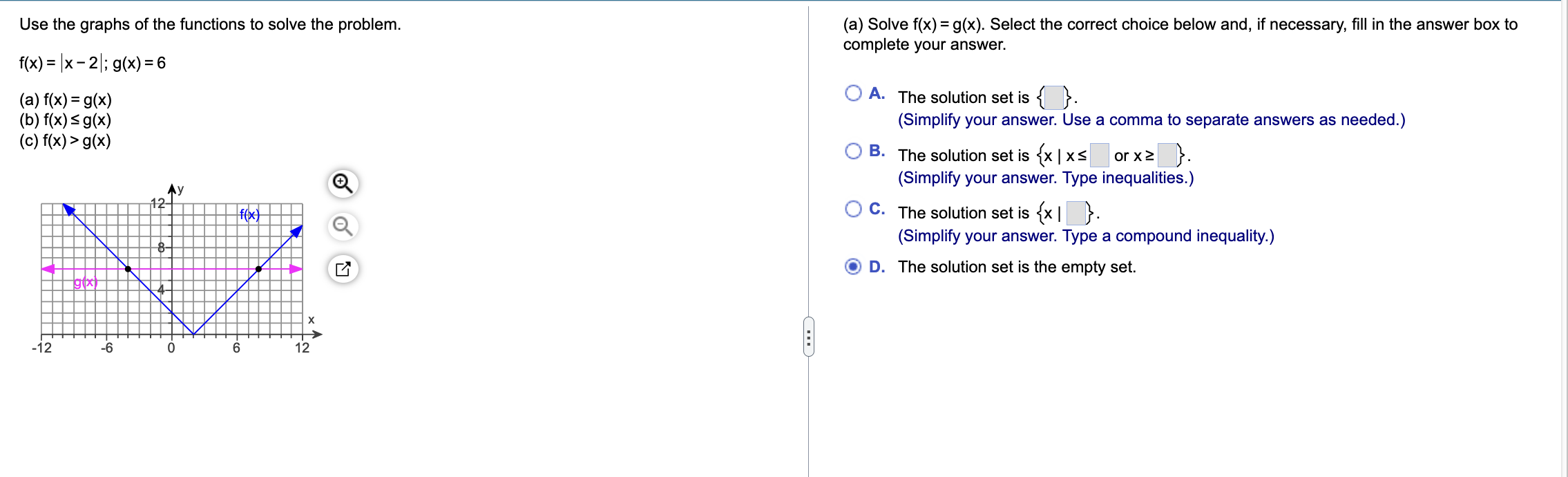Viewport: 1568px width, 477px height.
Task: Expand the solution set box in choice A
Action: click(1054, 97)
